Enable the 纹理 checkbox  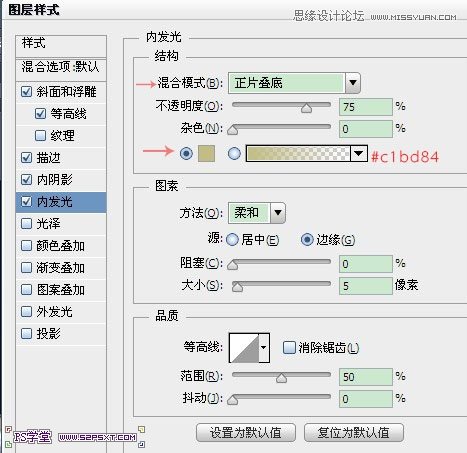tap(40, 135)
